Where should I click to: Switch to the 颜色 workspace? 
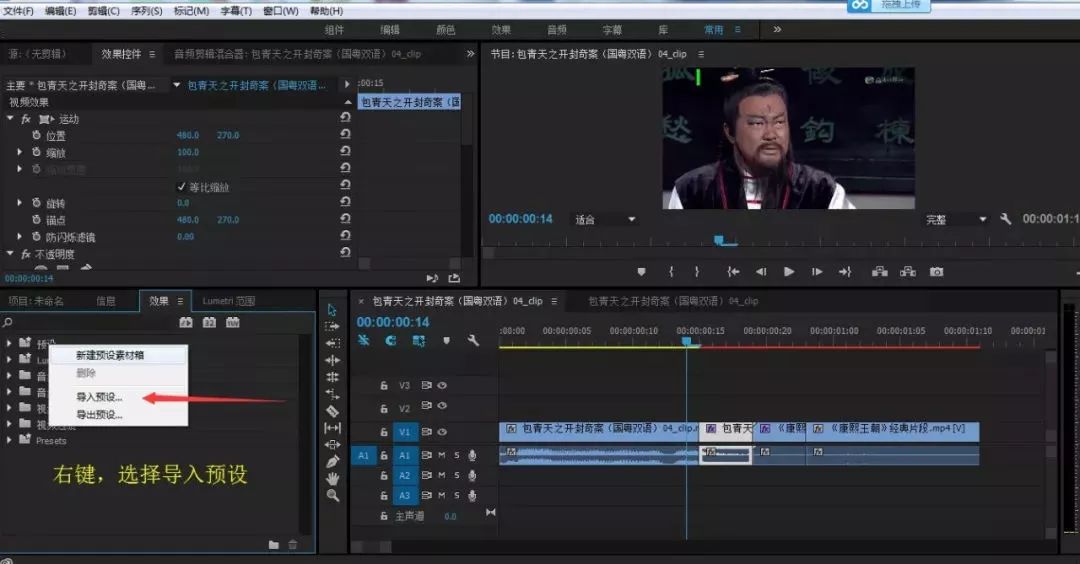[x=446, y=30]
